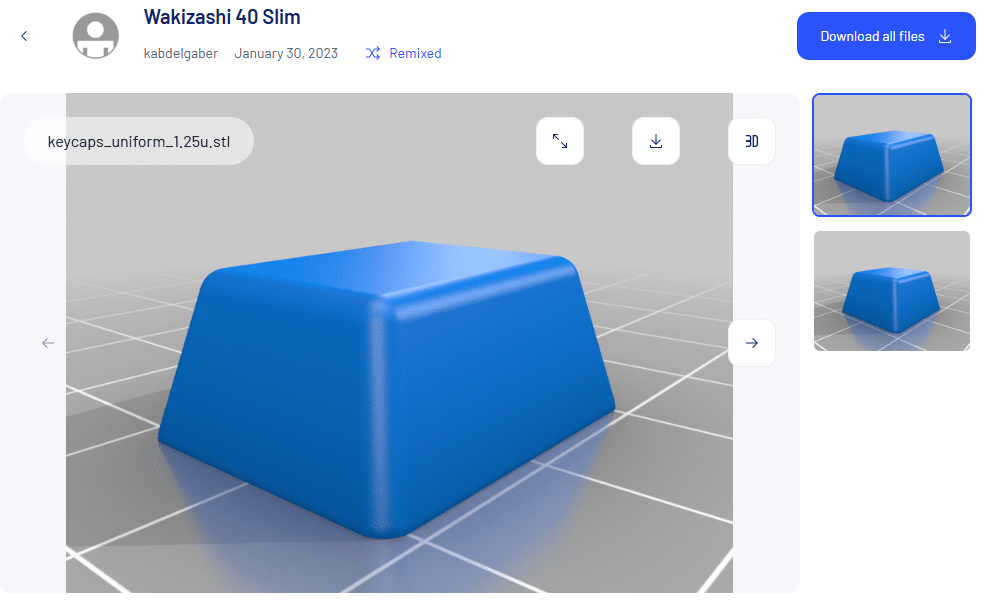Go back using the left chevron arrow
Screen dimensions: 985x611
point(24,36)
